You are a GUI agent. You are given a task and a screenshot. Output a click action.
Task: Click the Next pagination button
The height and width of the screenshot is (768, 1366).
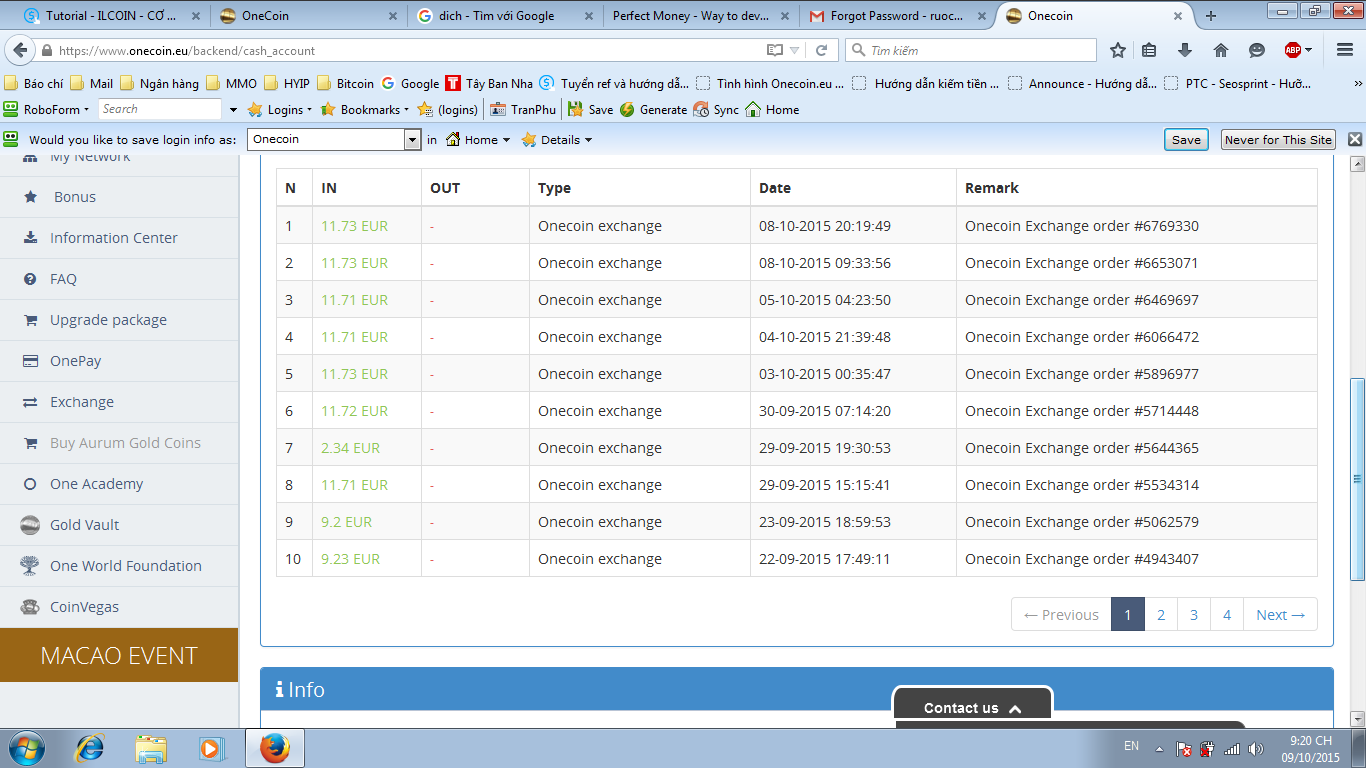tap(1280, 615)
